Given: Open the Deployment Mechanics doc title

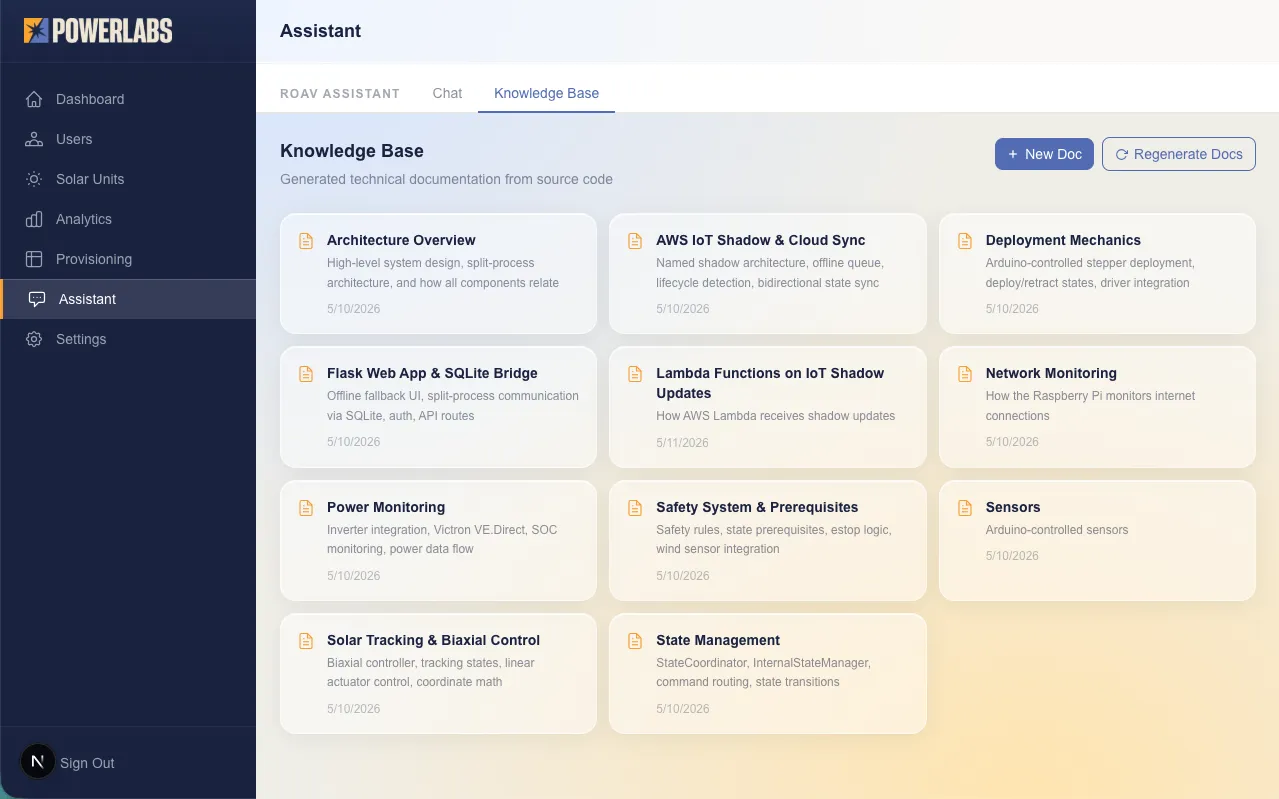Looking at the screenshot, I should (1063, 240).
